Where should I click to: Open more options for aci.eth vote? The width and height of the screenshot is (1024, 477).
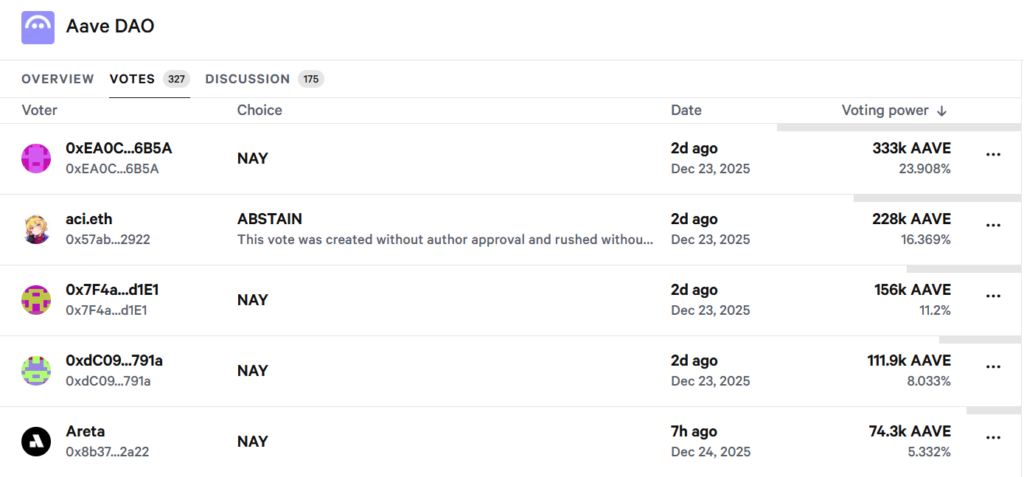[993, 226]
